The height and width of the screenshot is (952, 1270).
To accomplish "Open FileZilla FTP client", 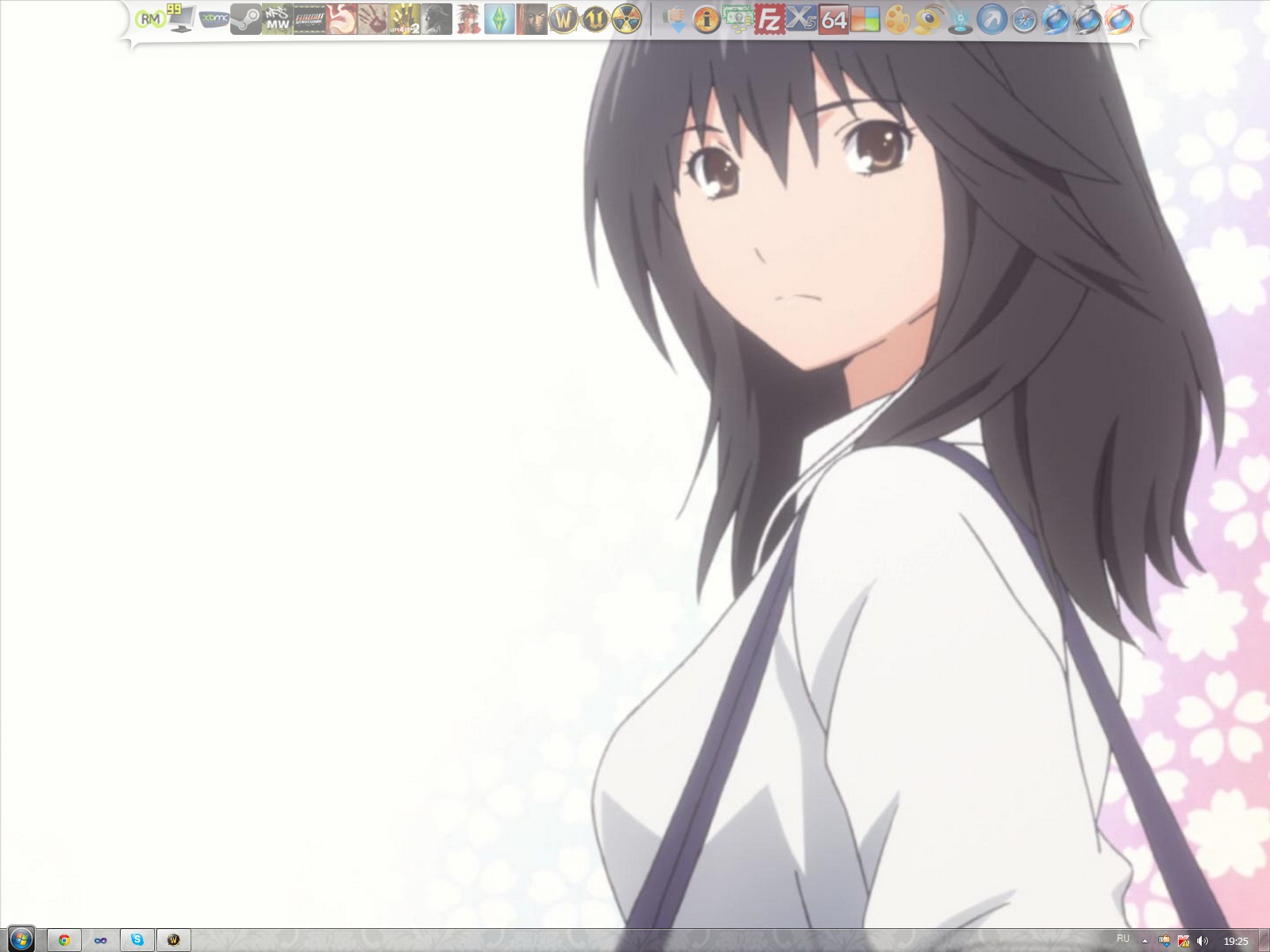I will [x=769, y=19].
